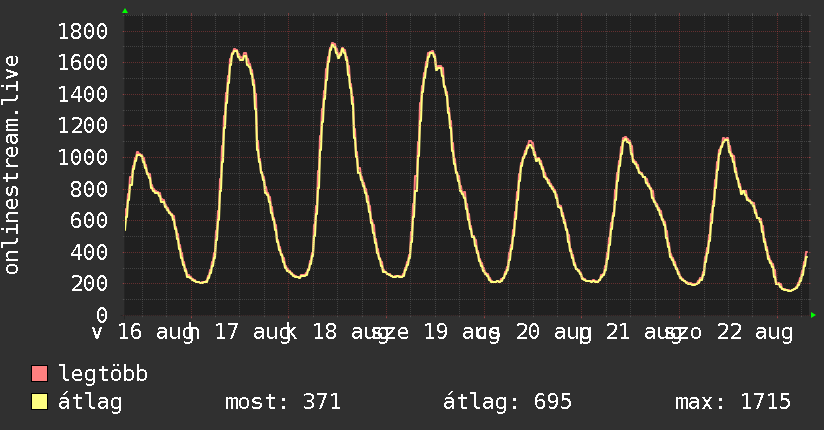Screen dimensions: 824x430
Task: Click the 1600 y-axis label
Action: pyautogui.click(x=83, y=63)
